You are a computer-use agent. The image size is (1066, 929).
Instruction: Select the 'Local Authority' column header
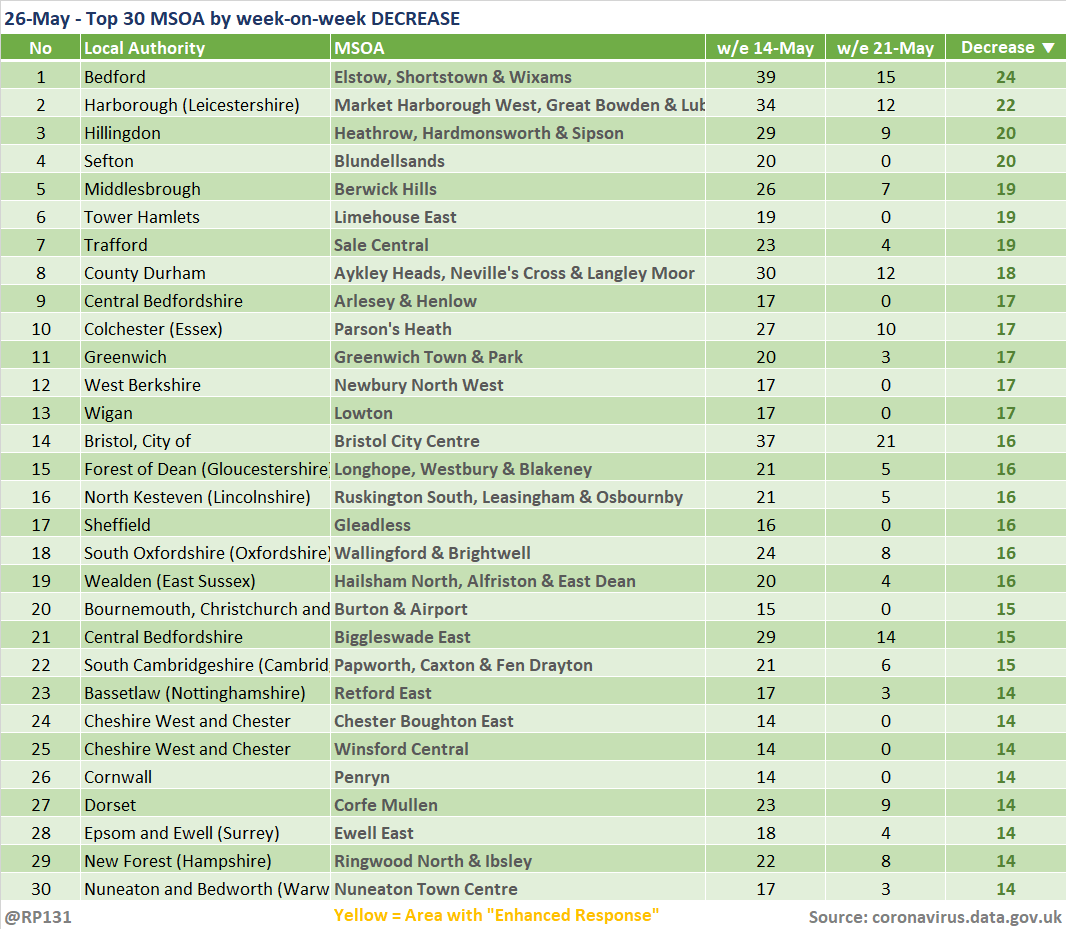click(205, 48)
